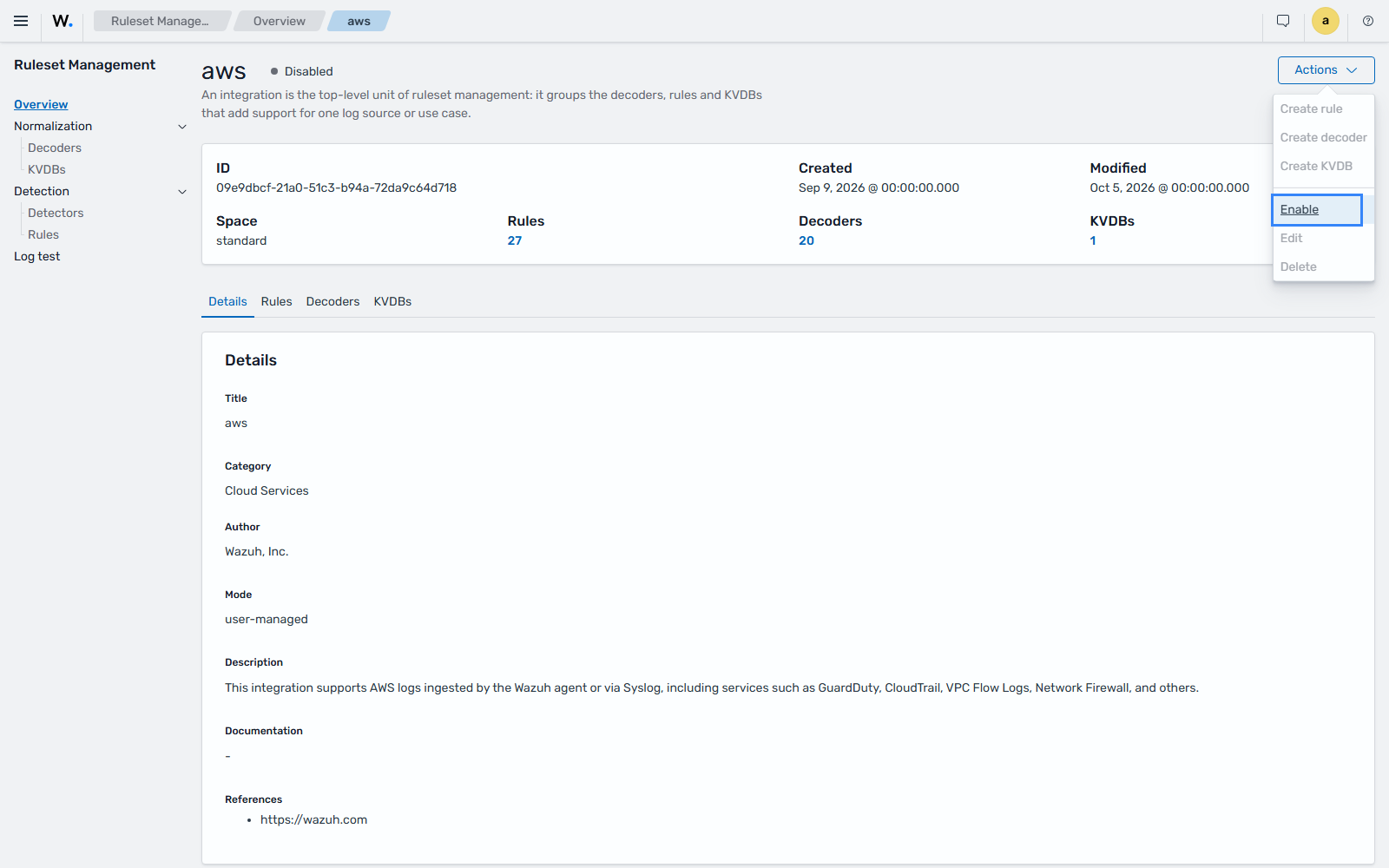Open Rules in the sidebar
Image resolution: width=1389 pixels, height=868 pixels.
pyautogui.click(x=43, y=234)
